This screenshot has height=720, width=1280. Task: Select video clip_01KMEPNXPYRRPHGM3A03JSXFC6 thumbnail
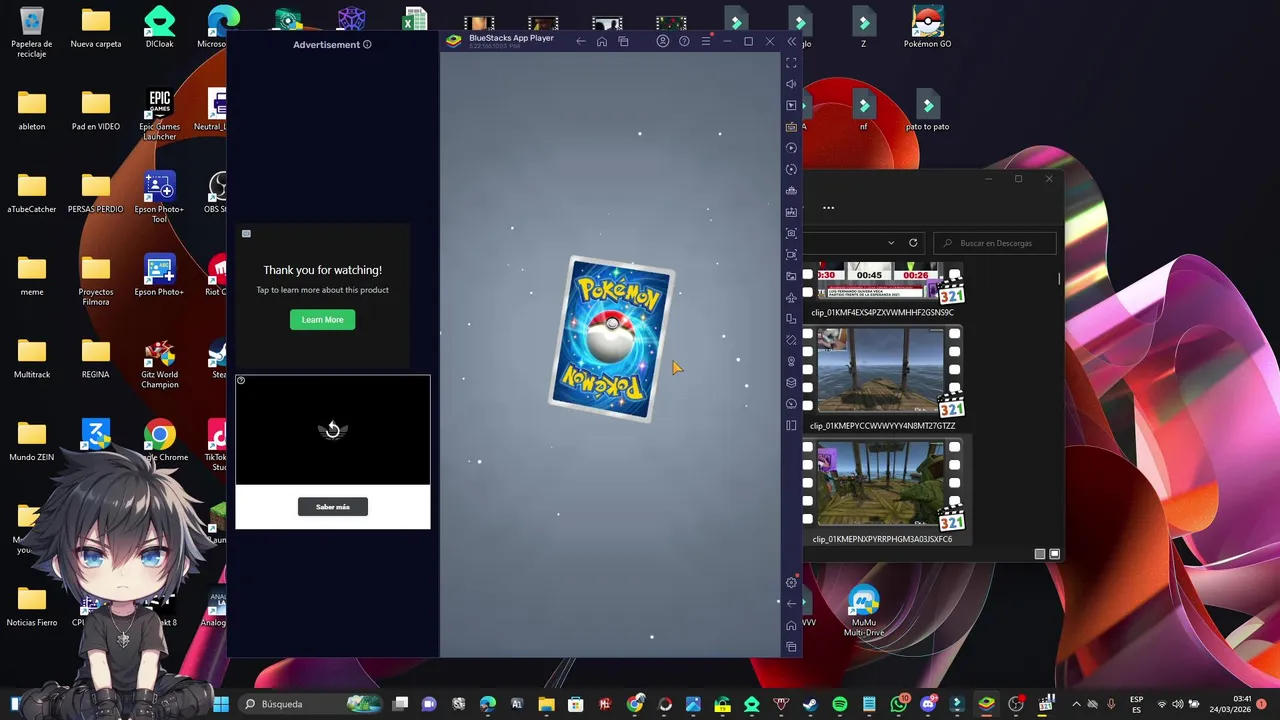click(881, 484)
